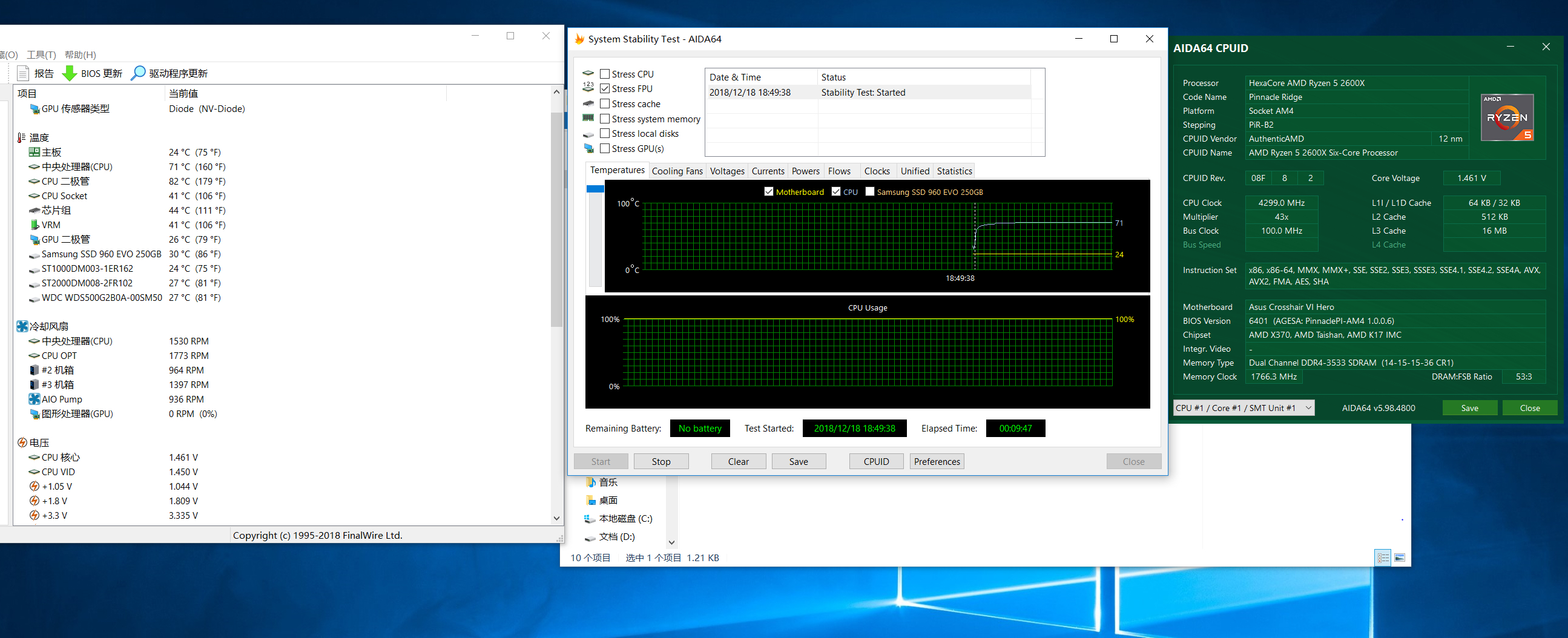
Task: Open the 工具(T) menu
Action: [41, 55]
